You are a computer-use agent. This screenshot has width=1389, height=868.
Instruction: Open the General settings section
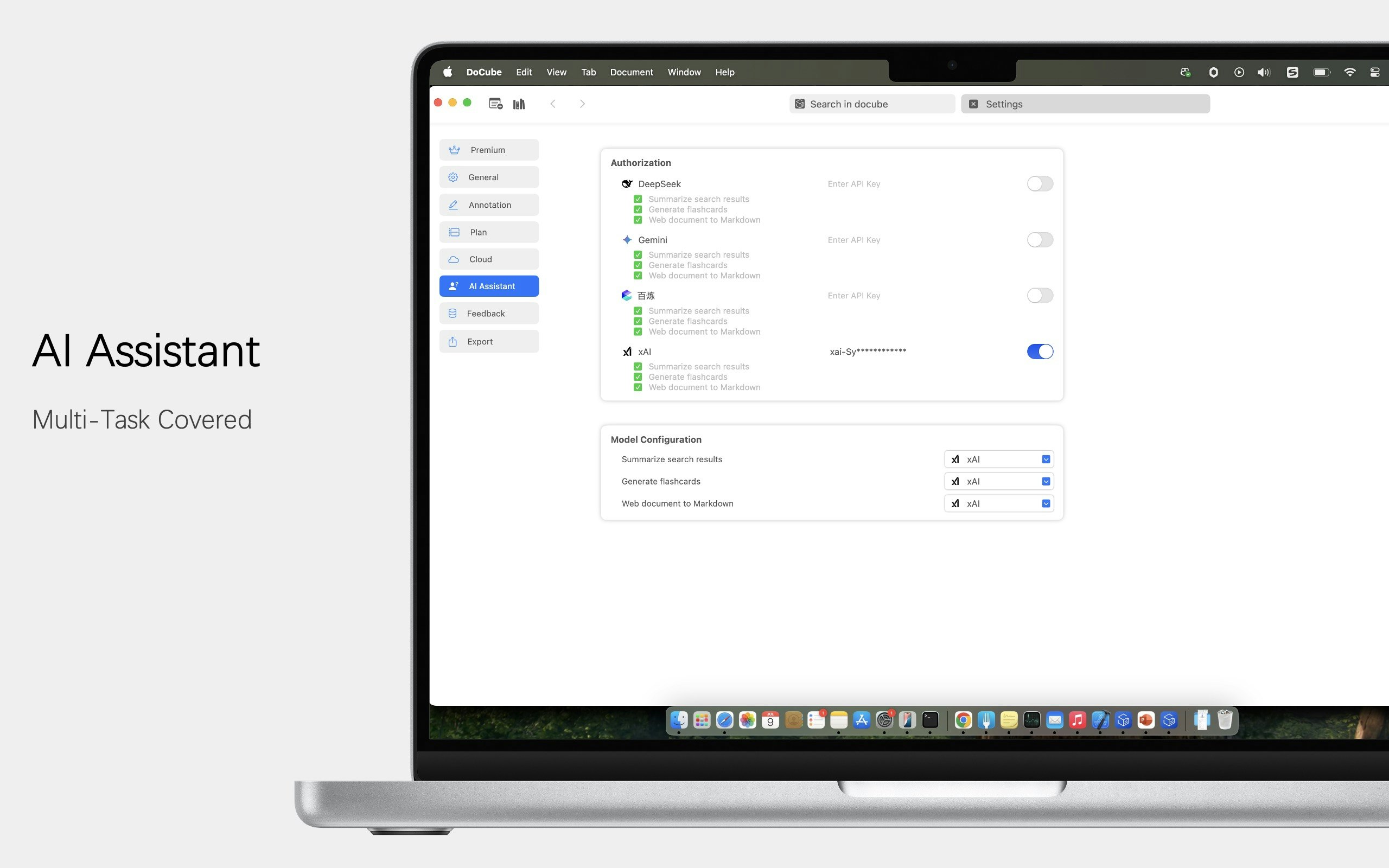489,177
